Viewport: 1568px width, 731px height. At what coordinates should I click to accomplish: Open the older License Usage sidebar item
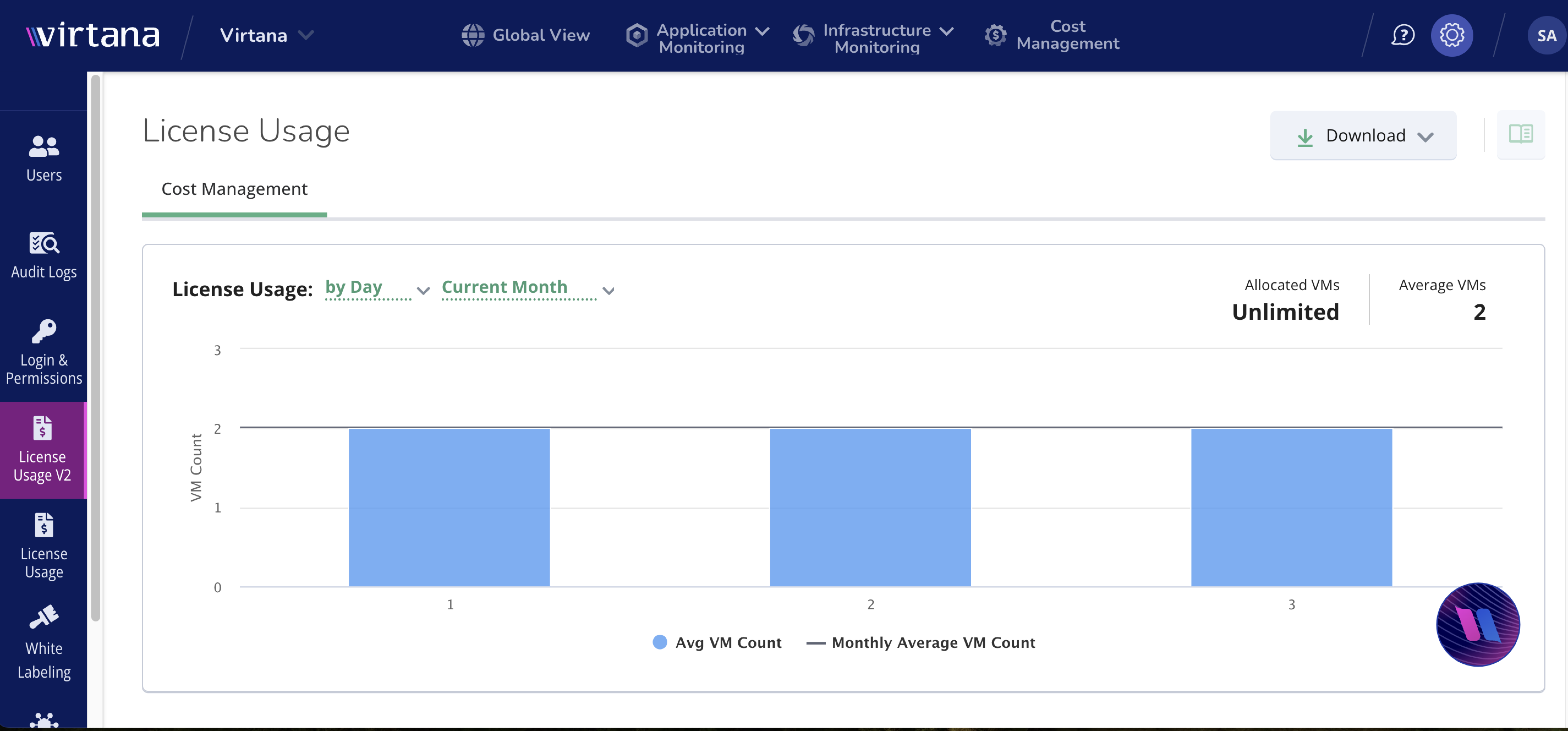44,546
